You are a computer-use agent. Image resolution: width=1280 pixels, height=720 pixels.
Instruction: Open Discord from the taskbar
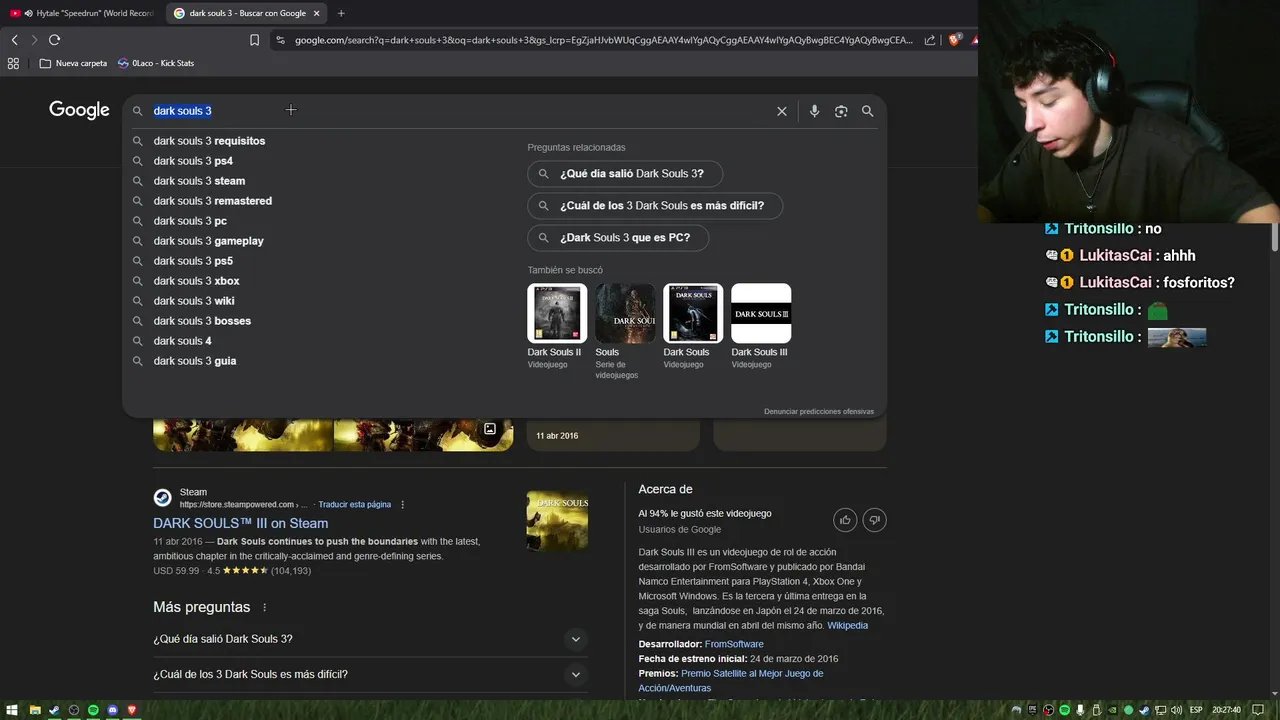[112, 710]
